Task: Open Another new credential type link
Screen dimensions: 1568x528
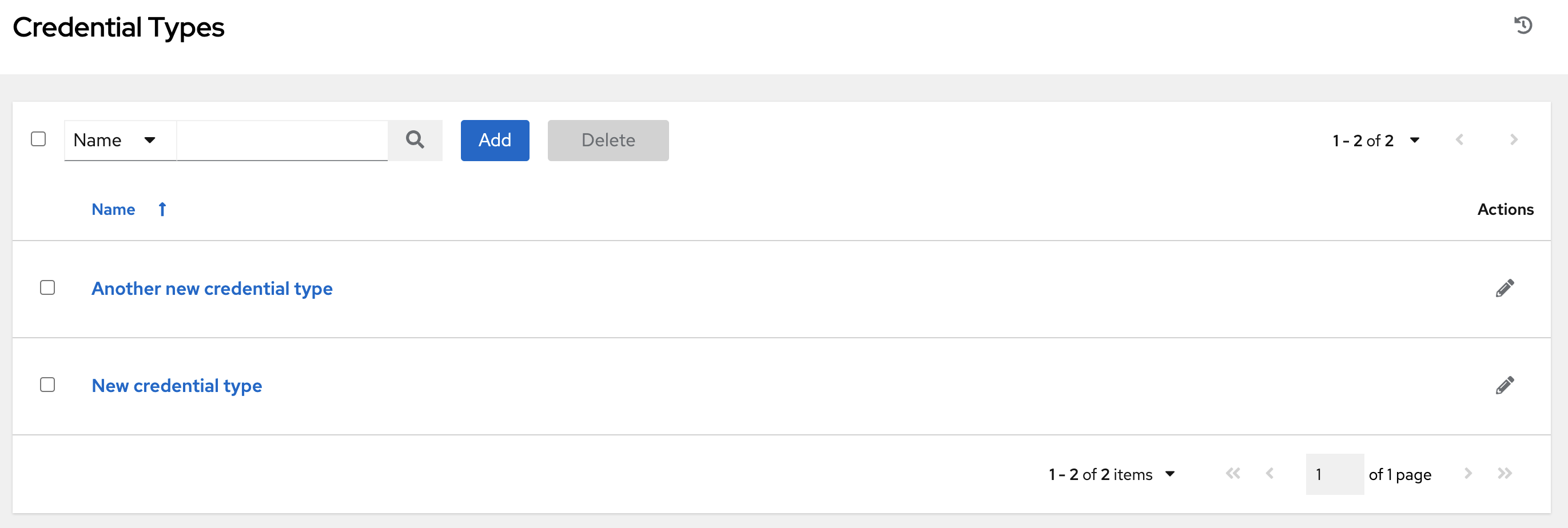Action: point(212,289)
